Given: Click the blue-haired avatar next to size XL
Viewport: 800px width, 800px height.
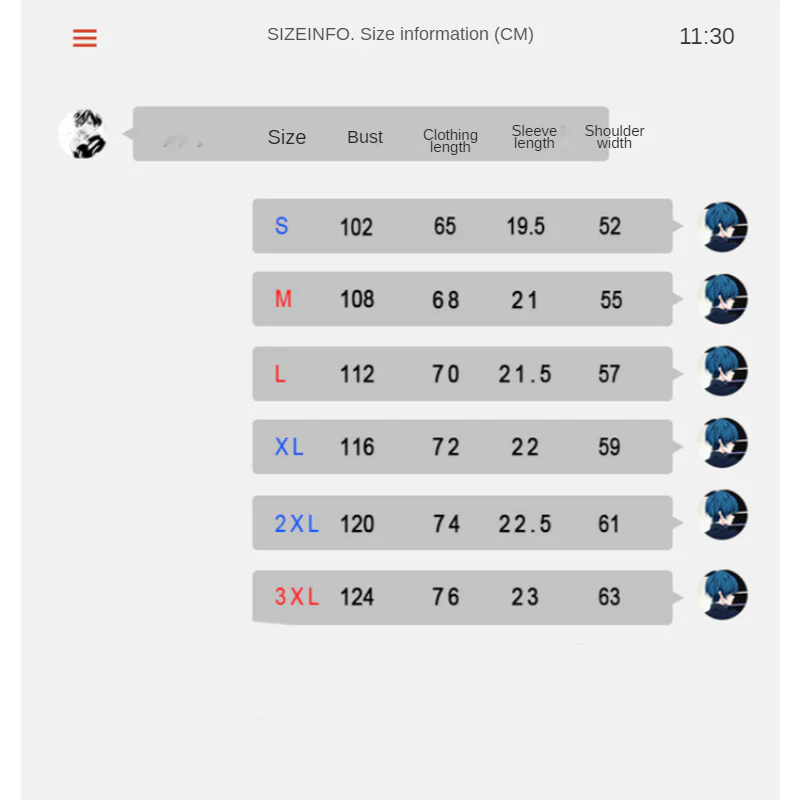Looking at the screenshot, I should pos(723,443).
